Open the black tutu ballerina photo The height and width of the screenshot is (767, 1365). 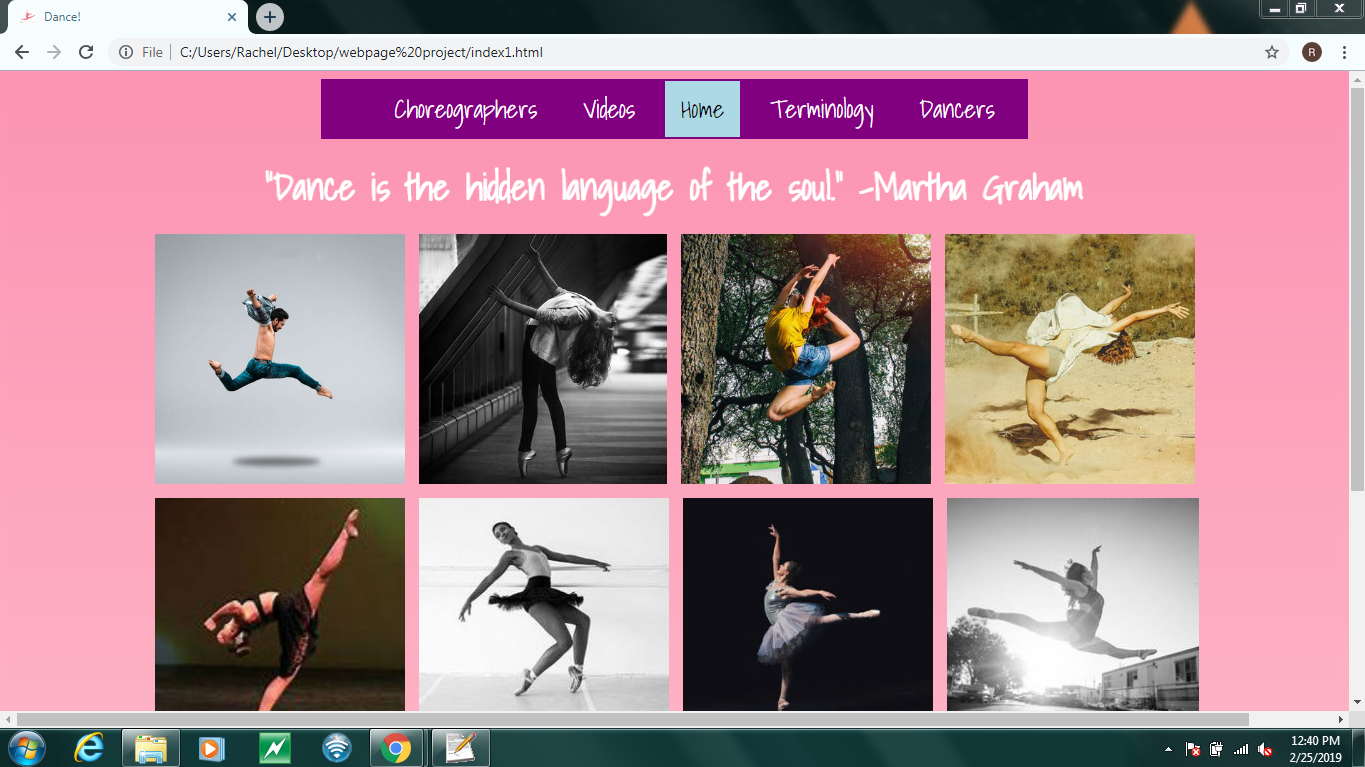(544, 605)
